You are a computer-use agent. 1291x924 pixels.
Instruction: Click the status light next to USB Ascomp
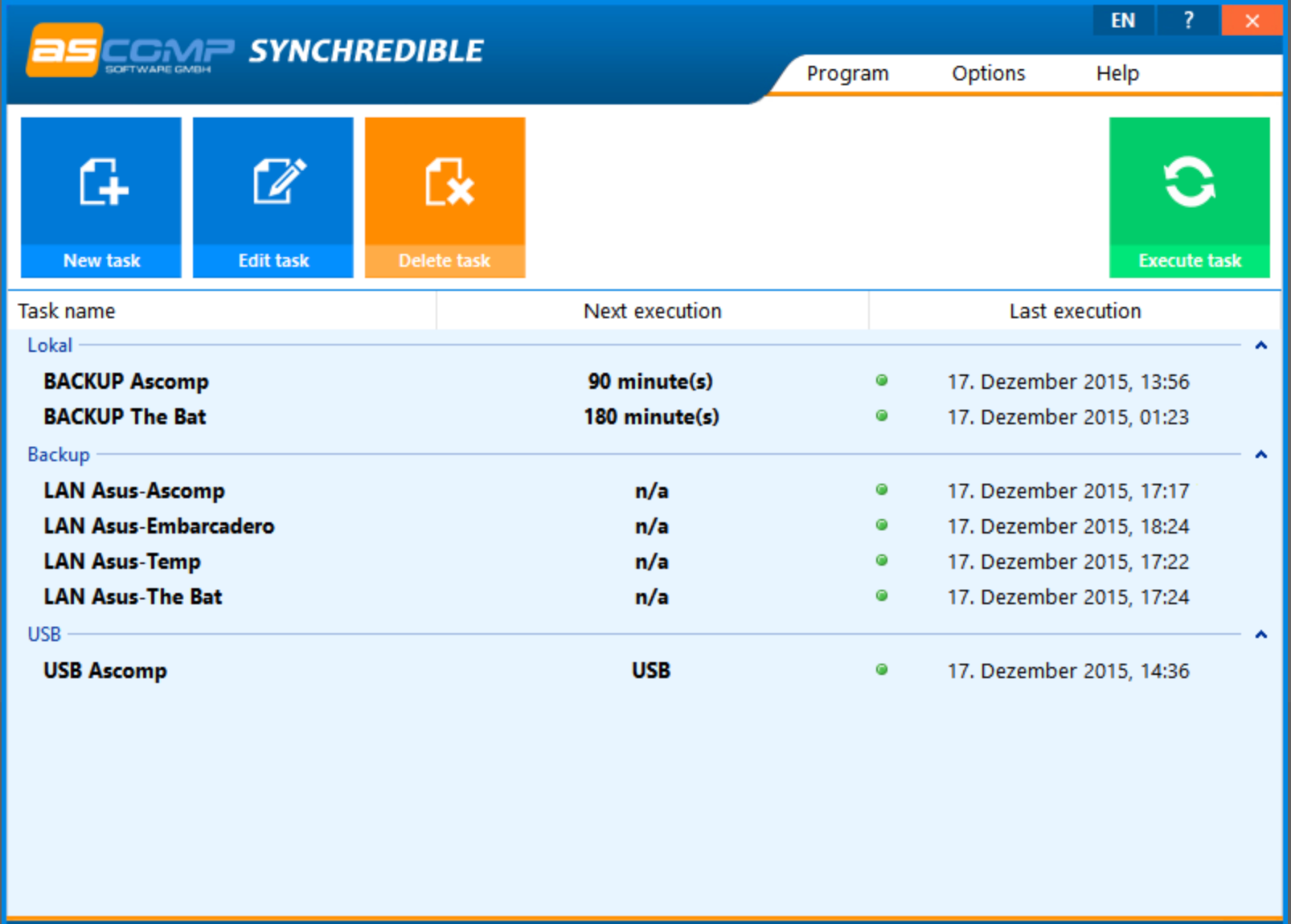pos(882,670)
